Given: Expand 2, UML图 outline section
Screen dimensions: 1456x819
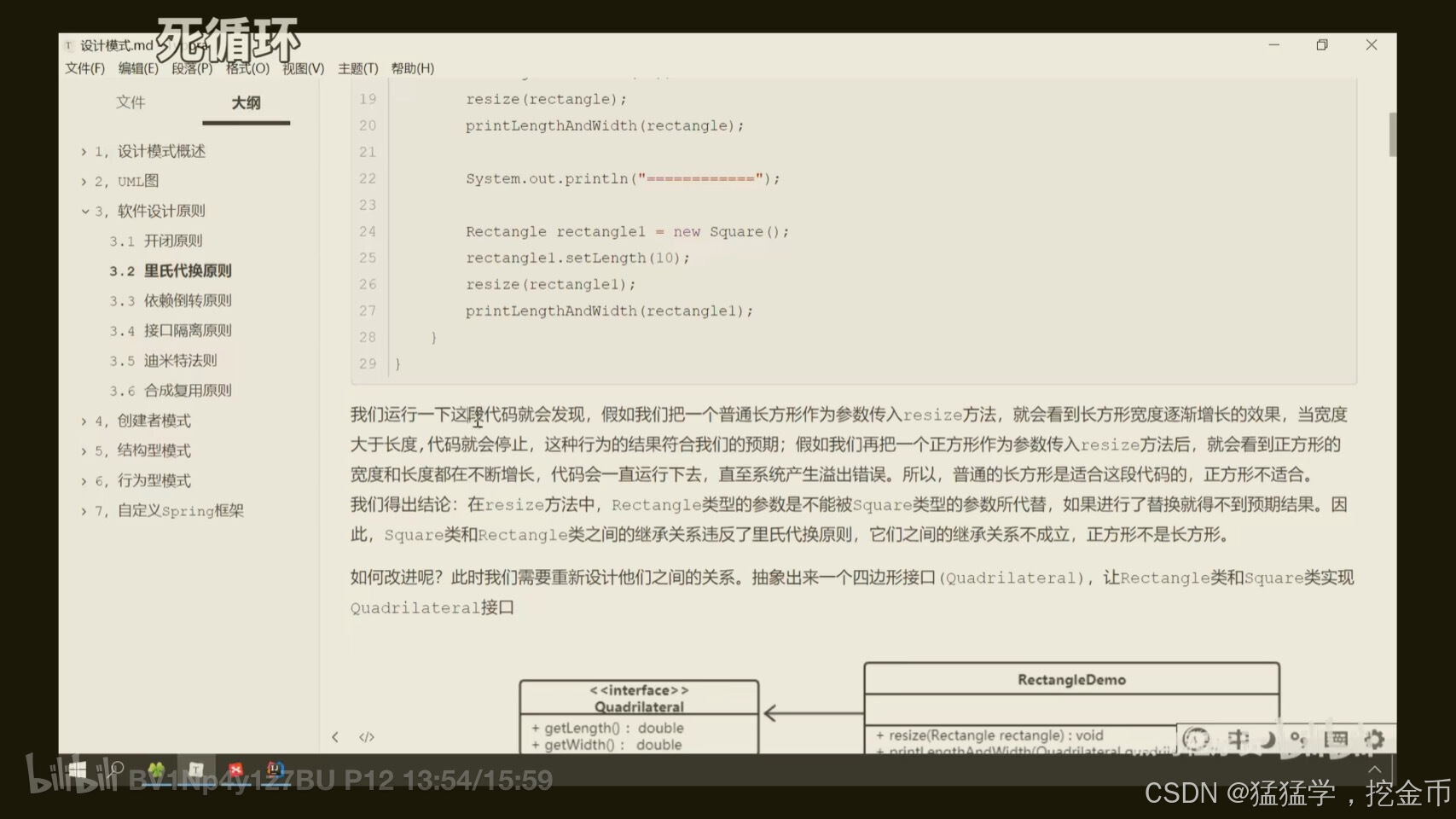Looking at the screenshot, I should click(x=84, y=182).
